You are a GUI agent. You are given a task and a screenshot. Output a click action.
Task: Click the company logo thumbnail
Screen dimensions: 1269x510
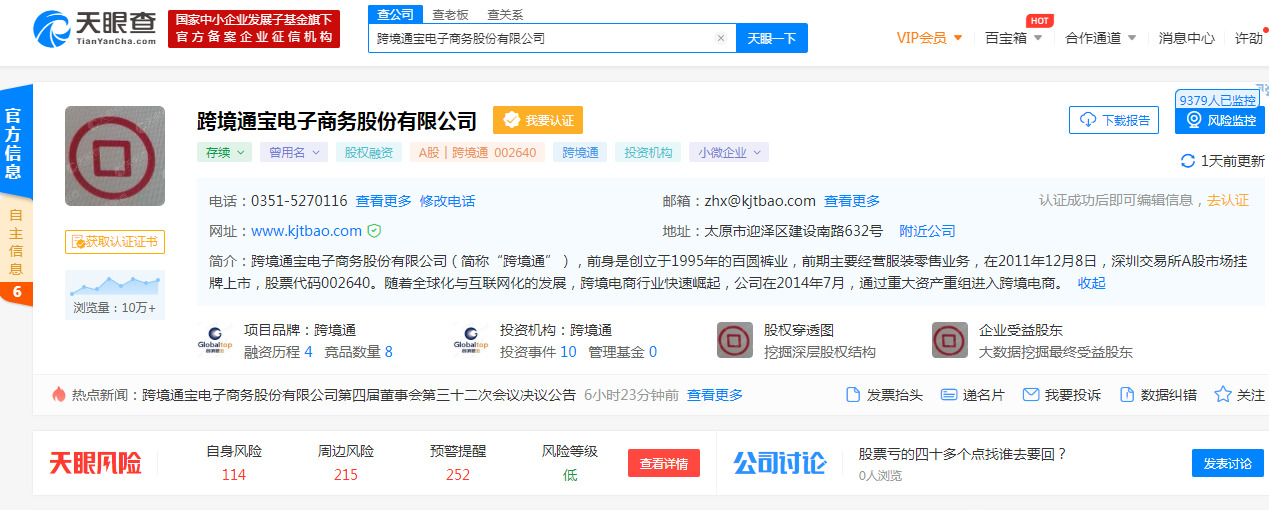(x=115, y=156)
